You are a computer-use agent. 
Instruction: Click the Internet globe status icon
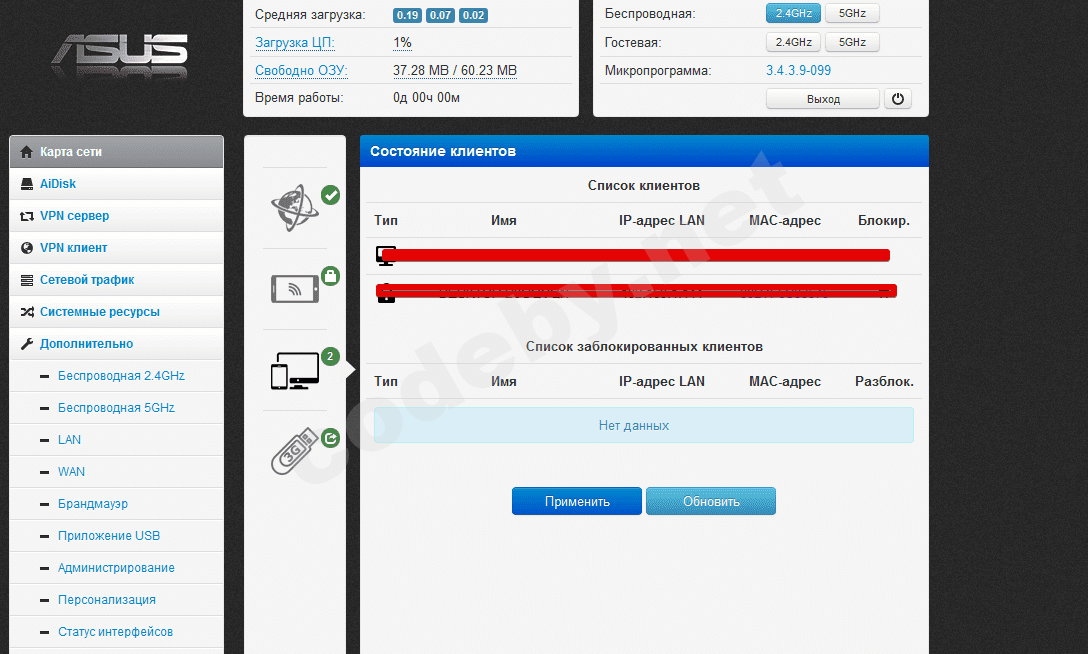click(294, 208)
